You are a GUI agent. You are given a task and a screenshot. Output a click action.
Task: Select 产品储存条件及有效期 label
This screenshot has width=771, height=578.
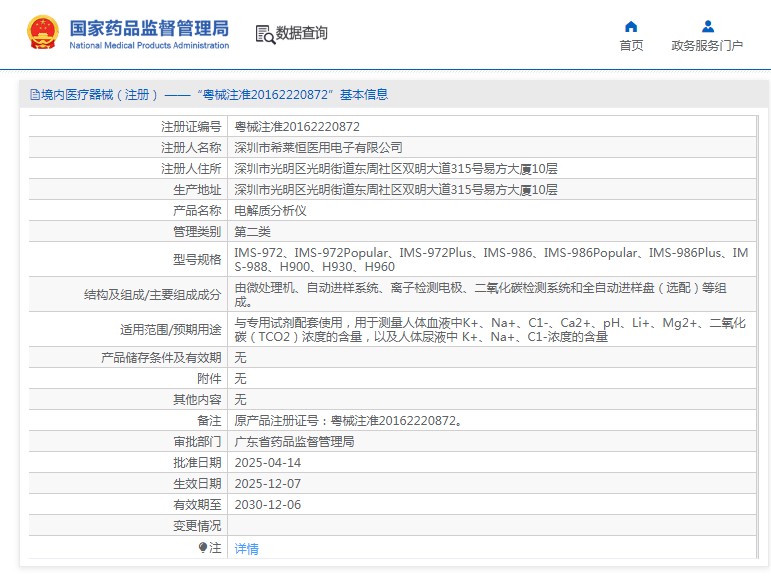pyautogui.click(x=161, y=358)
